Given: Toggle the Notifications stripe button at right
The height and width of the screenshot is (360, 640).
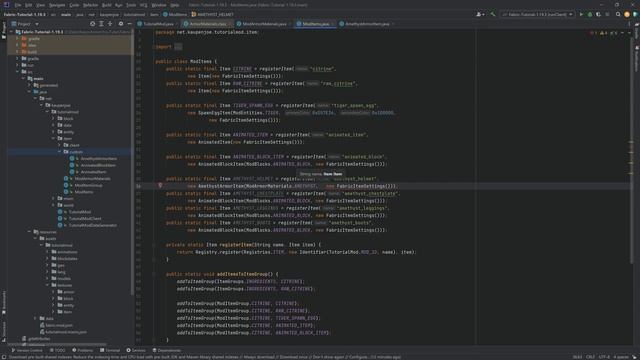Looking at the screenshot, I should tap(636, 57).
